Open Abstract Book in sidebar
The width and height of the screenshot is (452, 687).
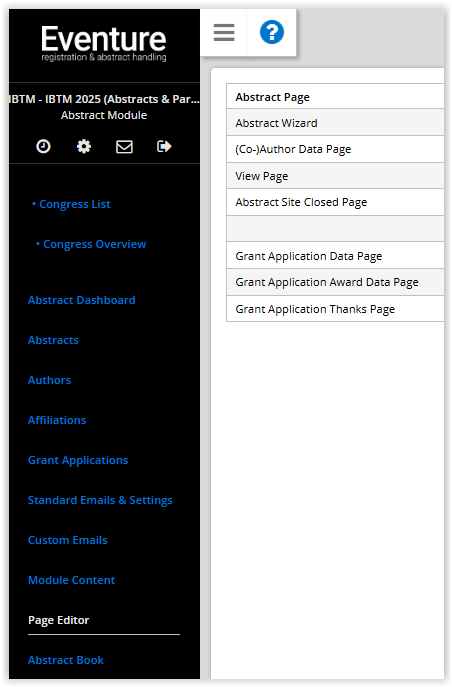coord(66,660)
